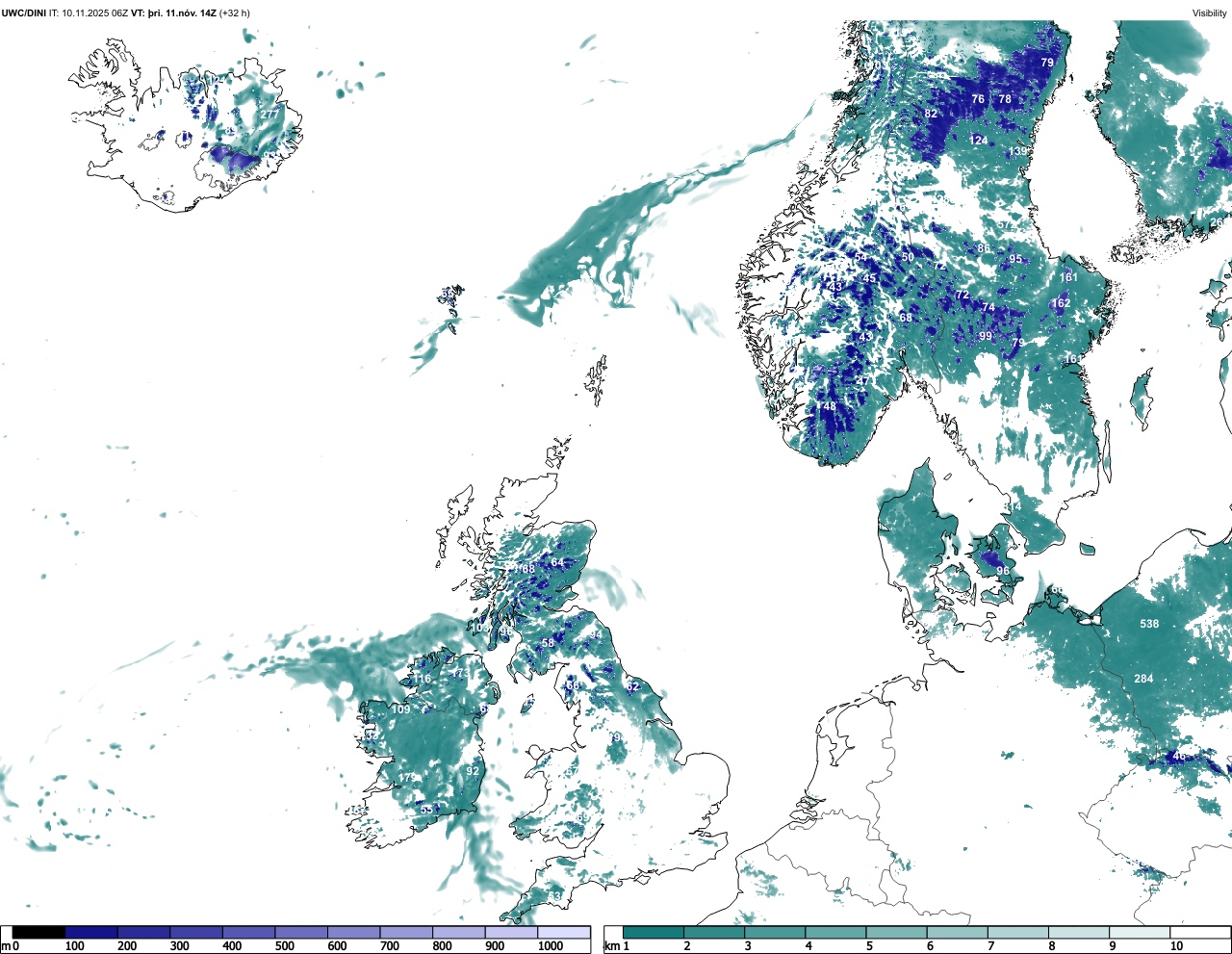Click the '48' value in southern Norway
The height and width of the screenshot is (954, 1232).
830,407
